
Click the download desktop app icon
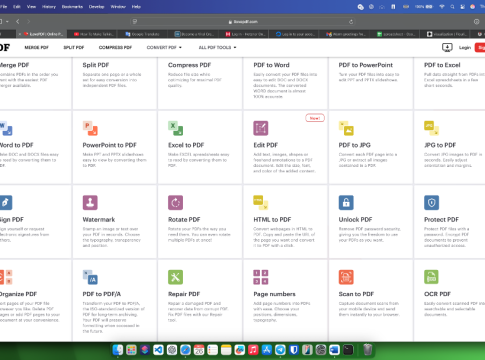point(447,47)
